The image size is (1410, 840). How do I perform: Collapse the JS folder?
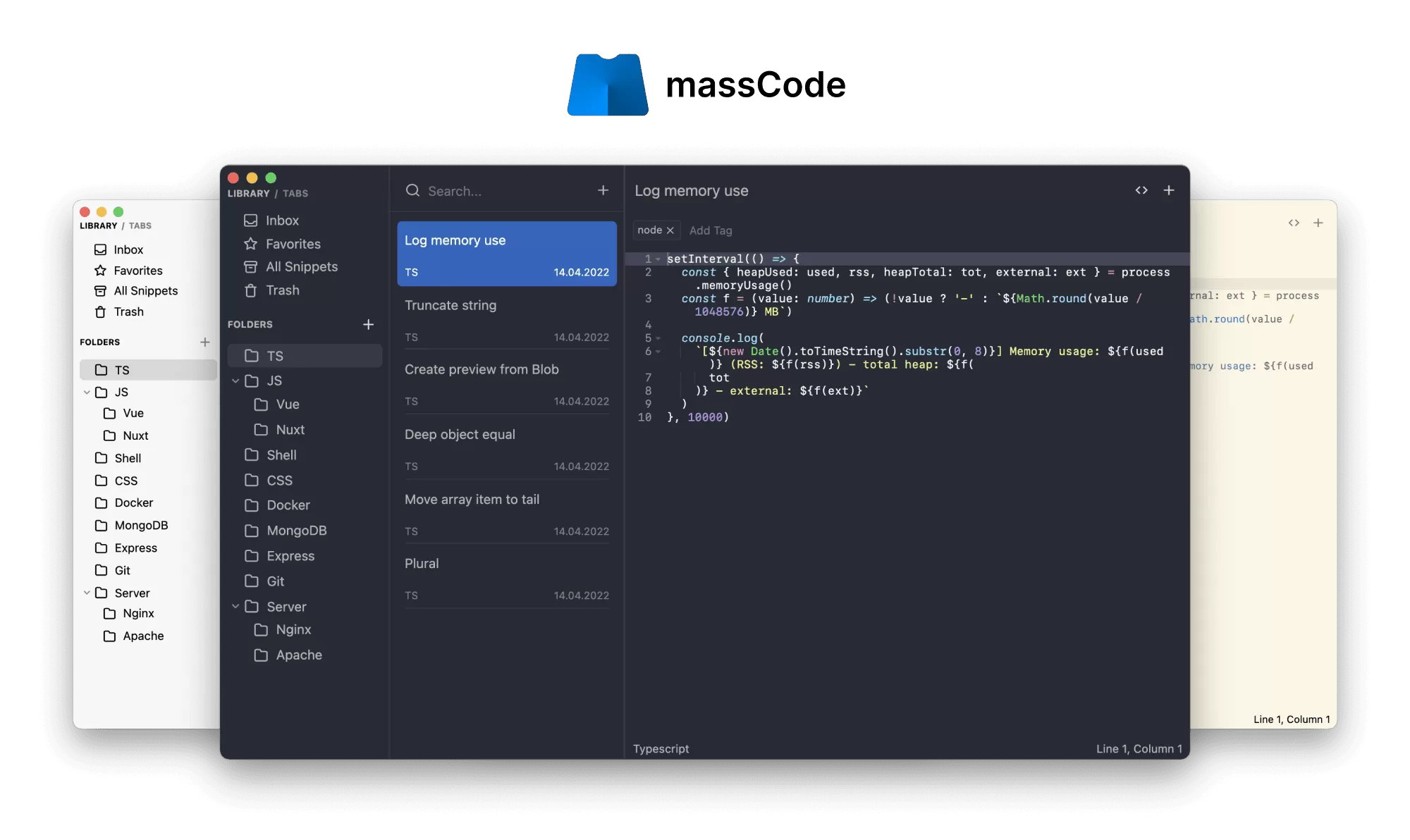[235, 381]
